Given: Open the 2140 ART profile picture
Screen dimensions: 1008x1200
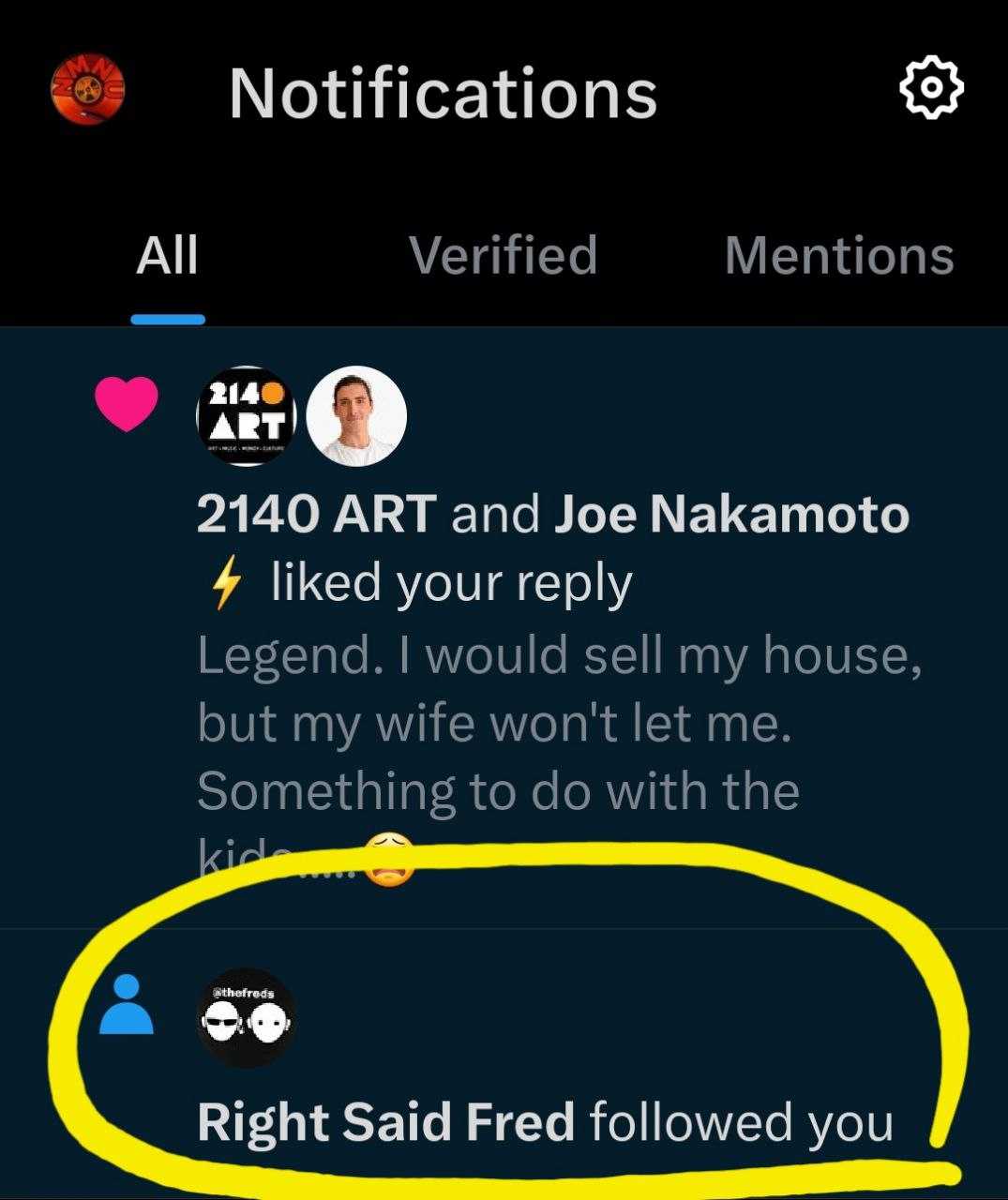Looking at the screenshot, I should pos(246,416).
